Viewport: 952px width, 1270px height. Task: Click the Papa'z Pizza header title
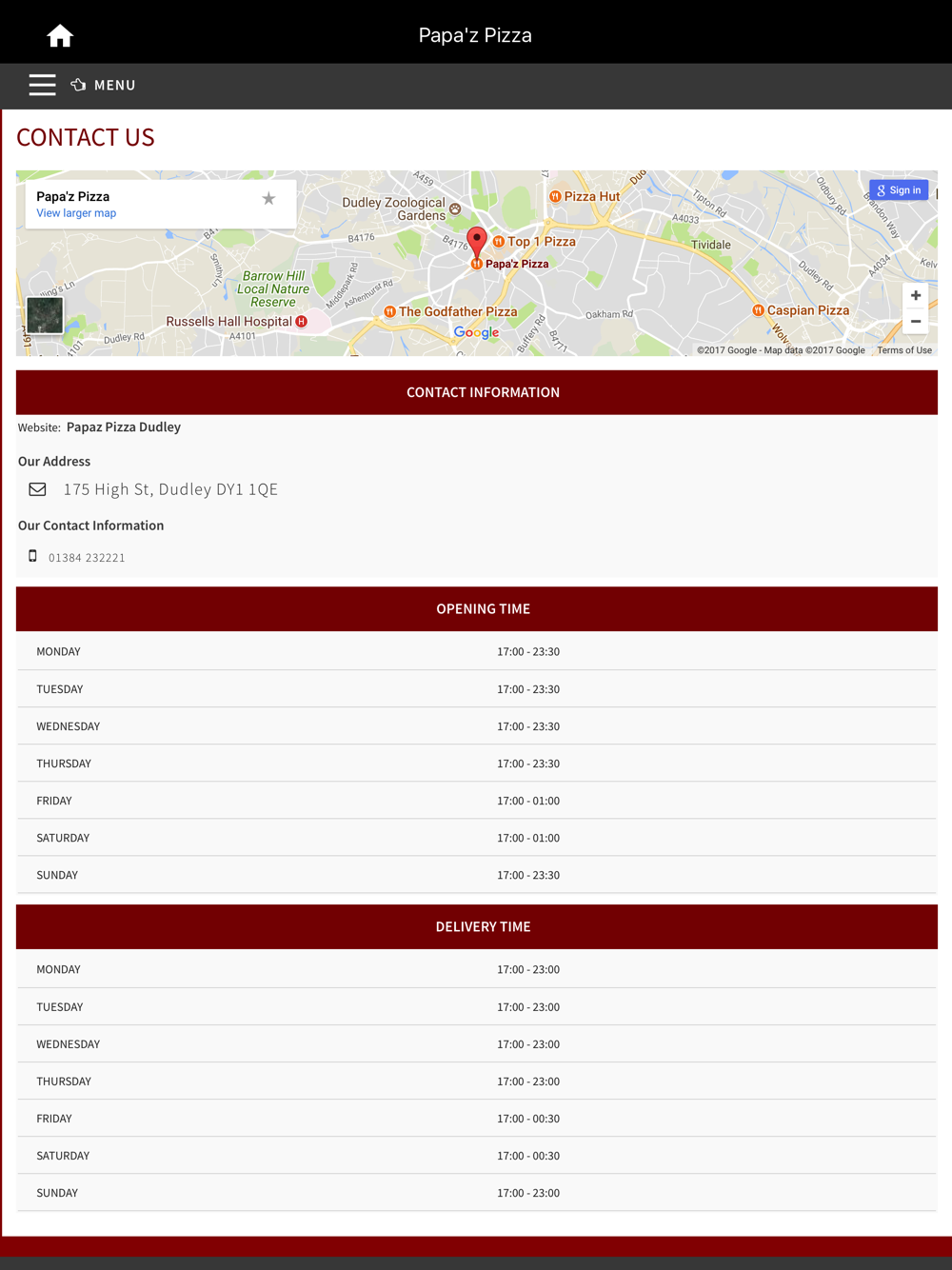[x=475, y=35]
